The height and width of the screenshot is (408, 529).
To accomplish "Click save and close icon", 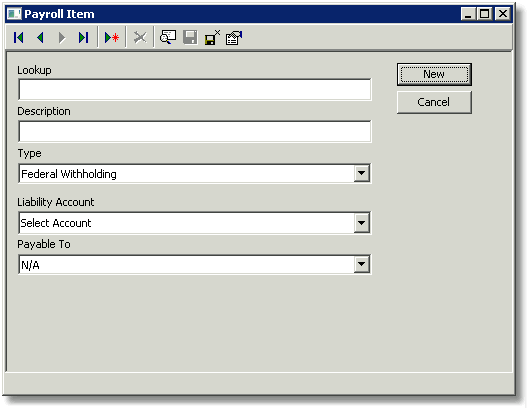I will coord(212,37).
